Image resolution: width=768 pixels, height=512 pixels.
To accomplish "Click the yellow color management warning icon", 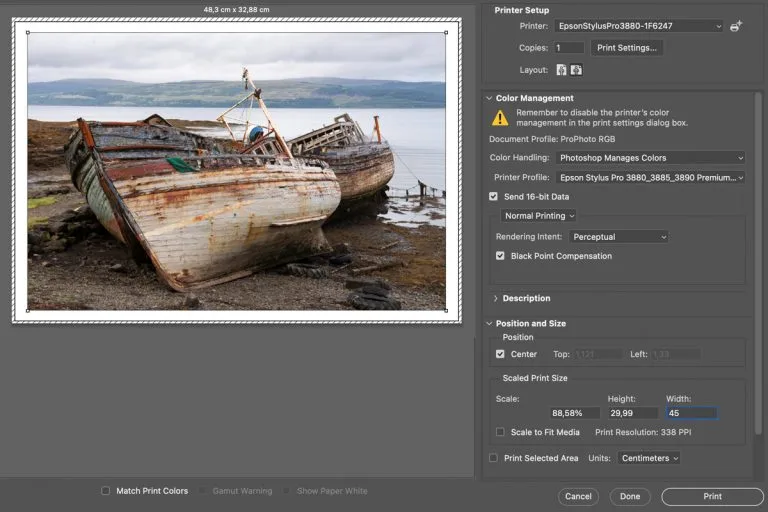I will coord(500,118).
